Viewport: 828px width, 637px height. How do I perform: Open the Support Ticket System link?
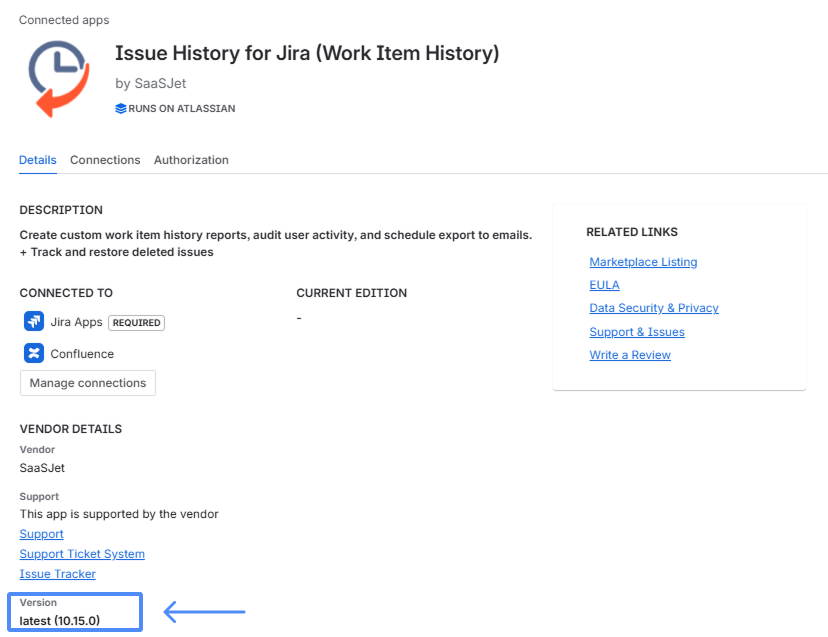(x=82, y=554)
